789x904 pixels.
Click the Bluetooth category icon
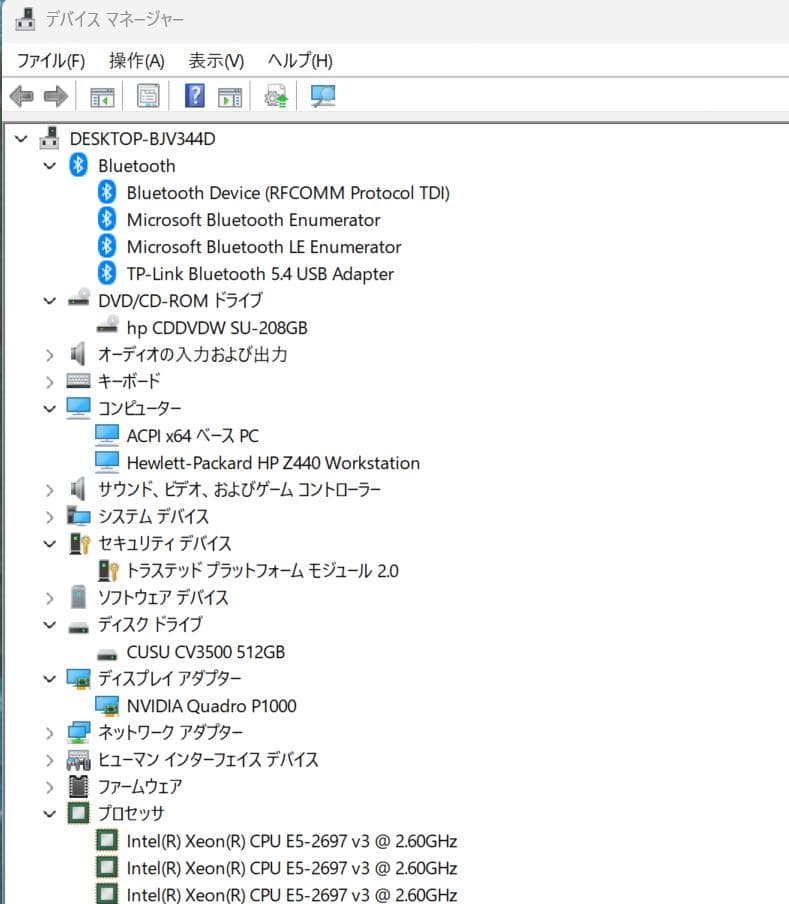78,165
